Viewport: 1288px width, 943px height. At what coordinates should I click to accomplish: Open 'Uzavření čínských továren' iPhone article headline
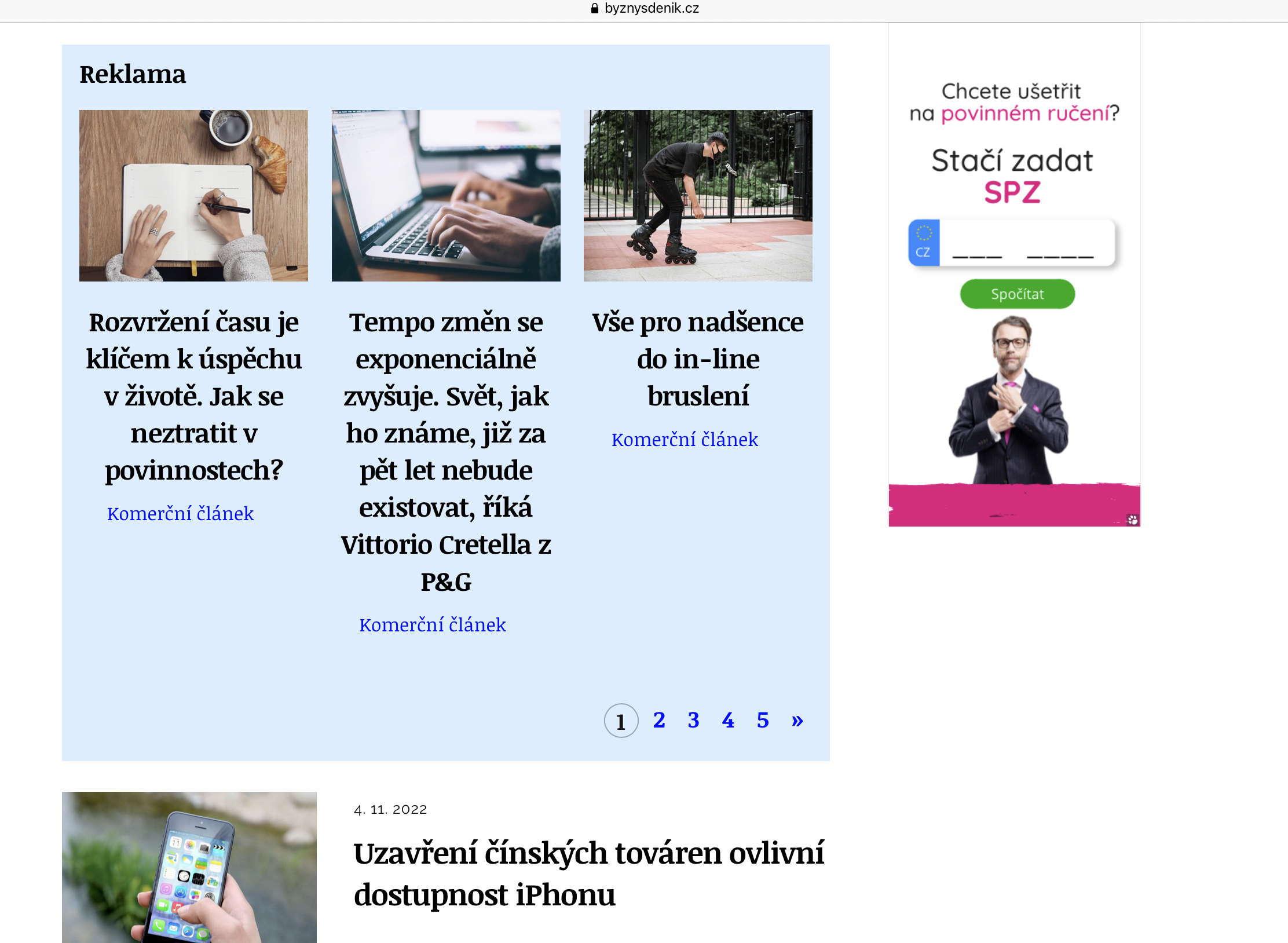pyautogui.click(x=588, y=874)
